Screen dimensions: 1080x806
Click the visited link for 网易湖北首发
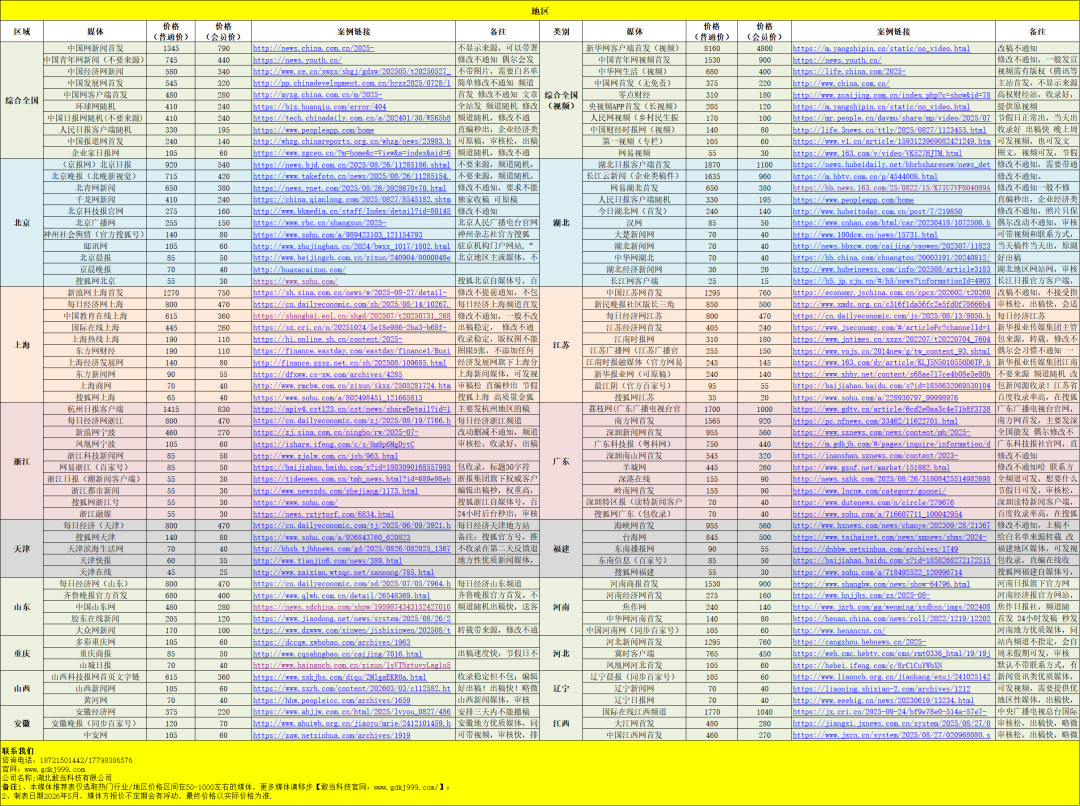891,188
